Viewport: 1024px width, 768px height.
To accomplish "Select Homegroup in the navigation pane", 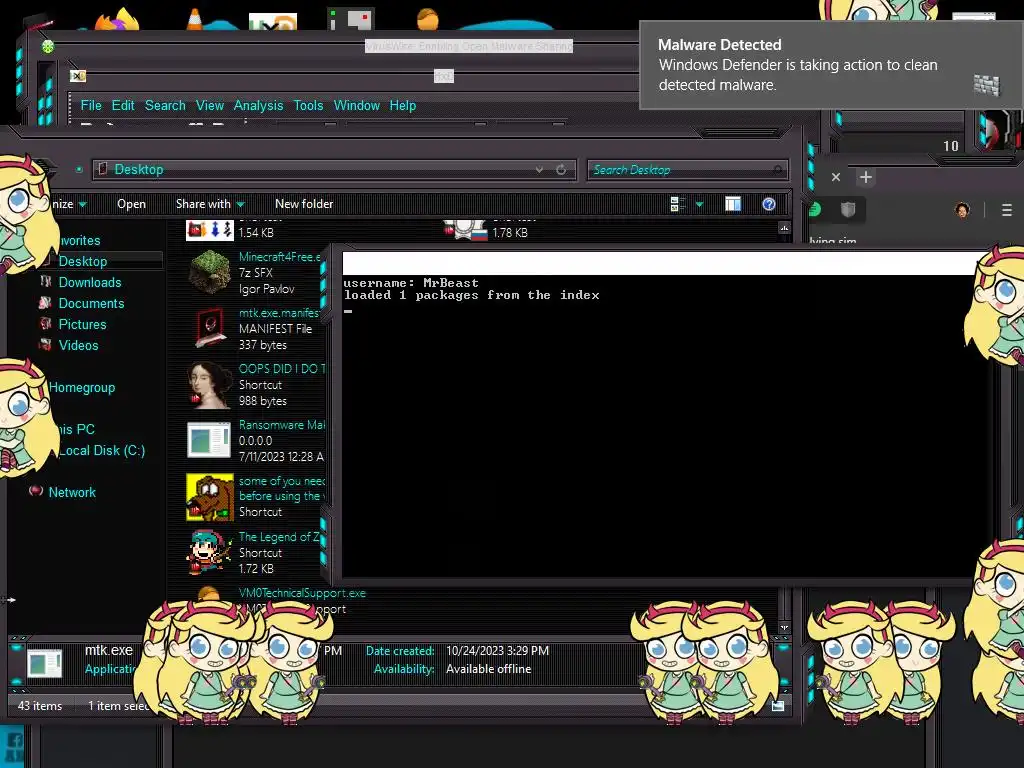I will point(82,387).
